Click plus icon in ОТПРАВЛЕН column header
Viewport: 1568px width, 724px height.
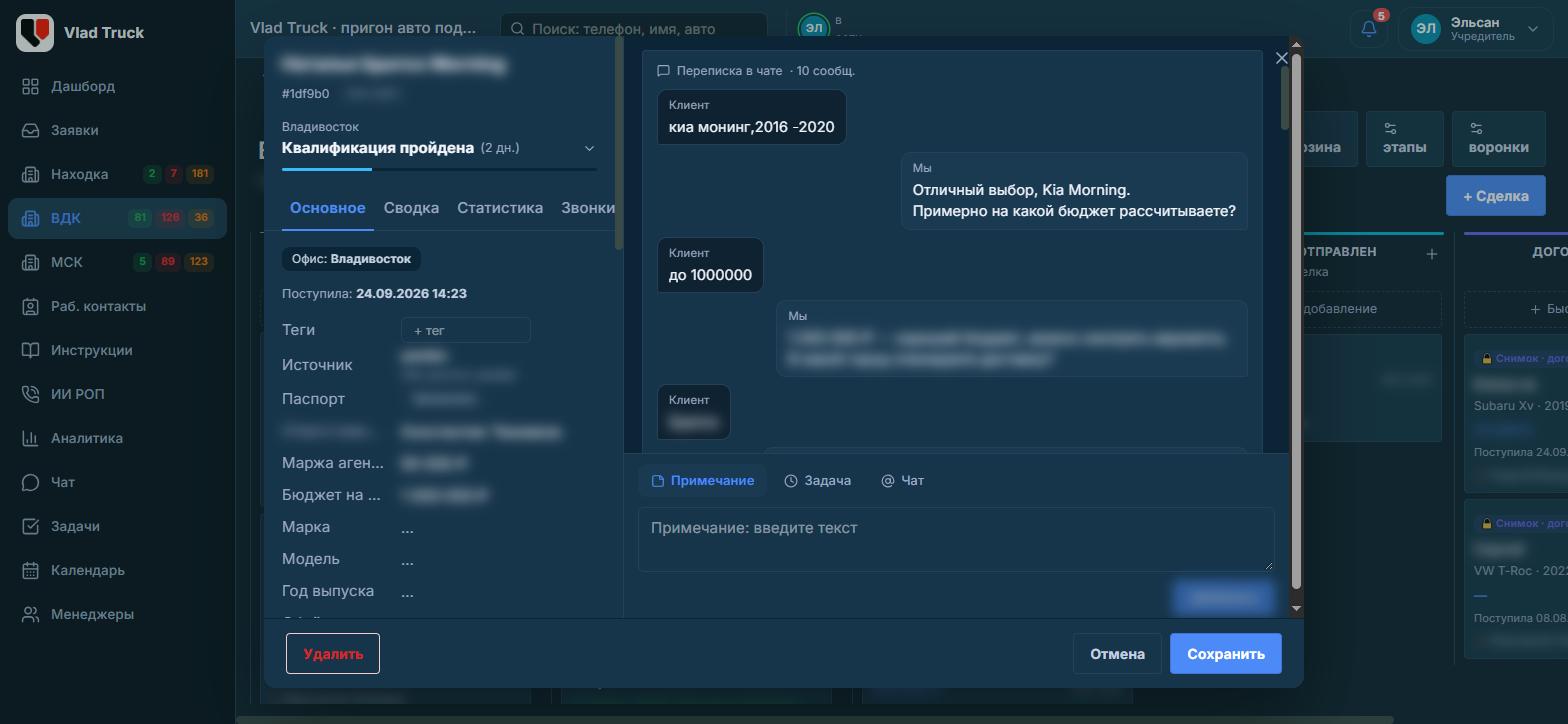click(1431, 254)
